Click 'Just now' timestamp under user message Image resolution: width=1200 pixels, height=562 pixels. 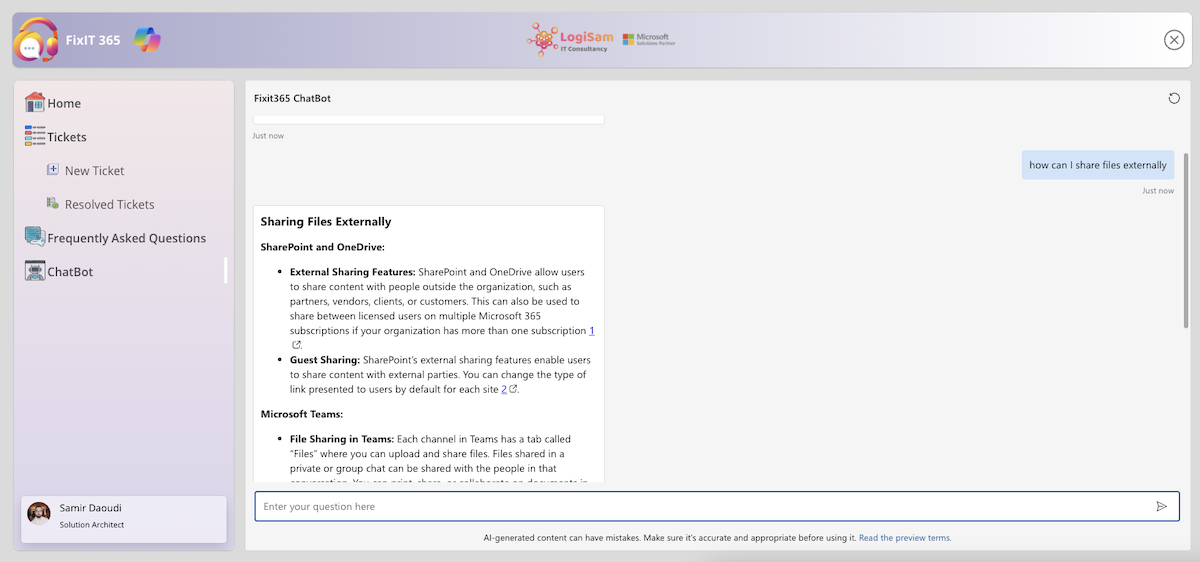1158,190
